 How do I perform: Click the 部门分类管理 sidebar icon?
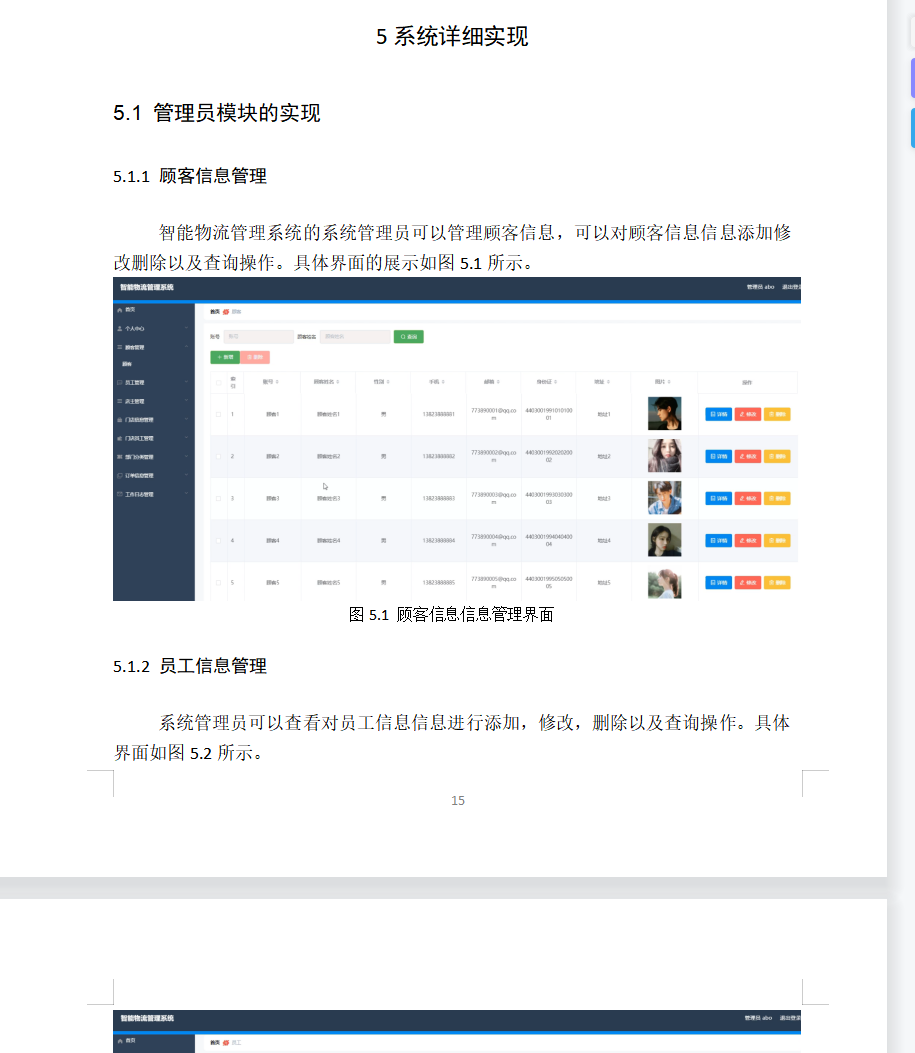point(120,457)
